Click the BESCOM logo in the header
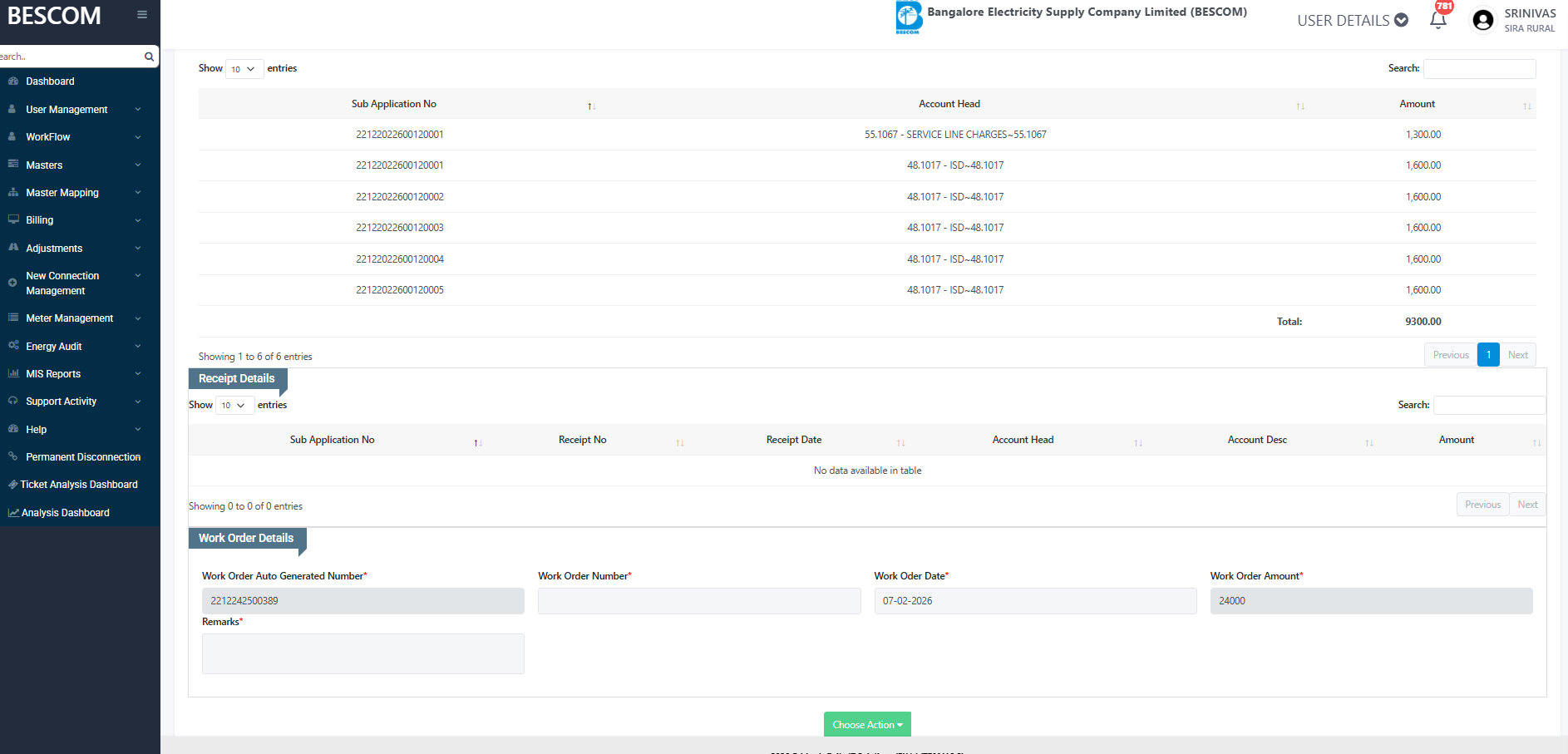 coord(908,17)
